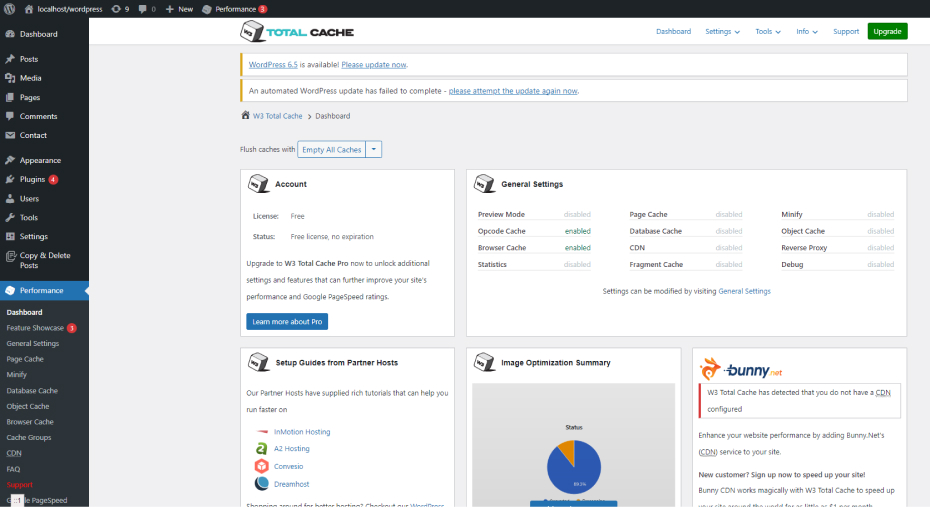930x507 pixels.
Task: Open the Empty All Caches dropdown arrow
Action: (x=374, y=149)
